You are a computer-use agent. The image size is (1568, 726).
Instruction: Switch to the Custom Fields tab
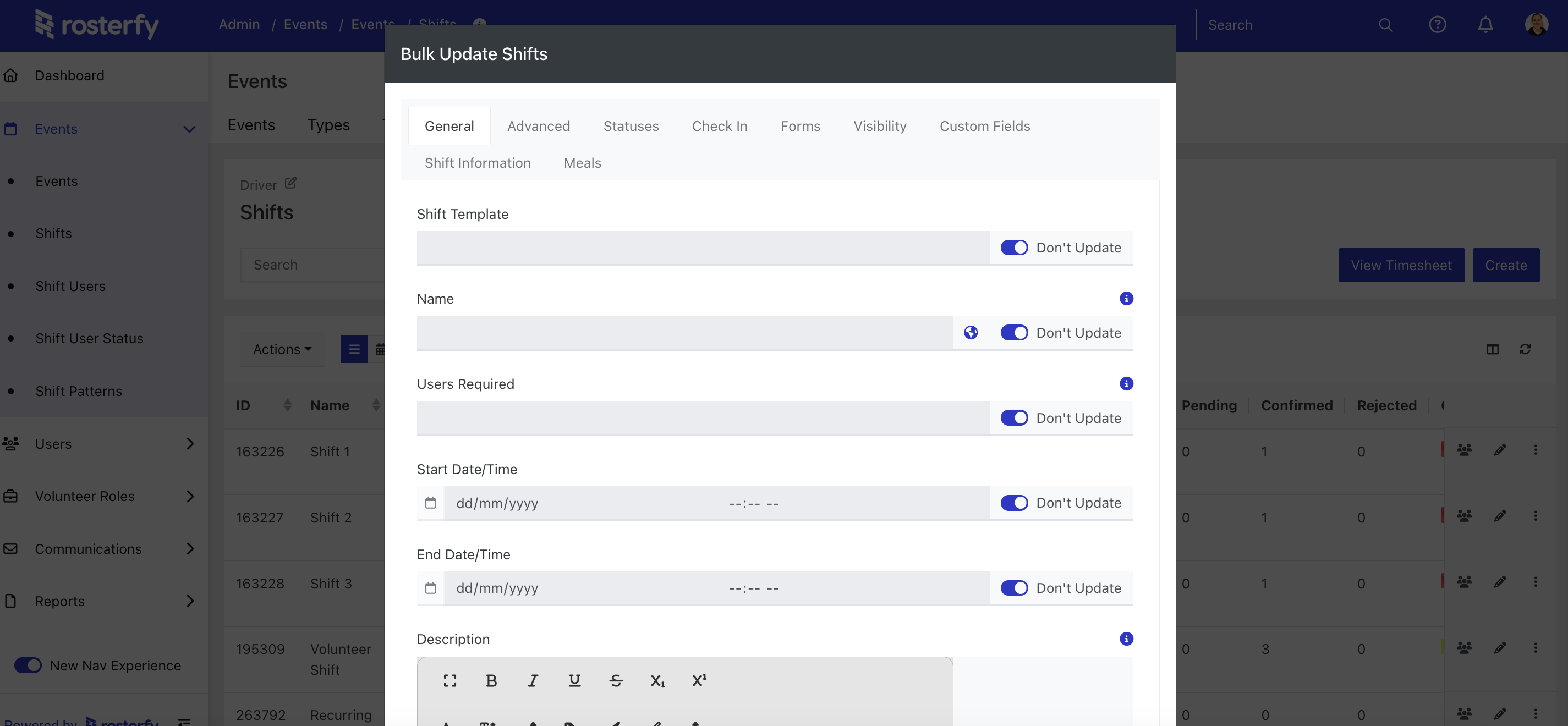click(x=985, y=126)
